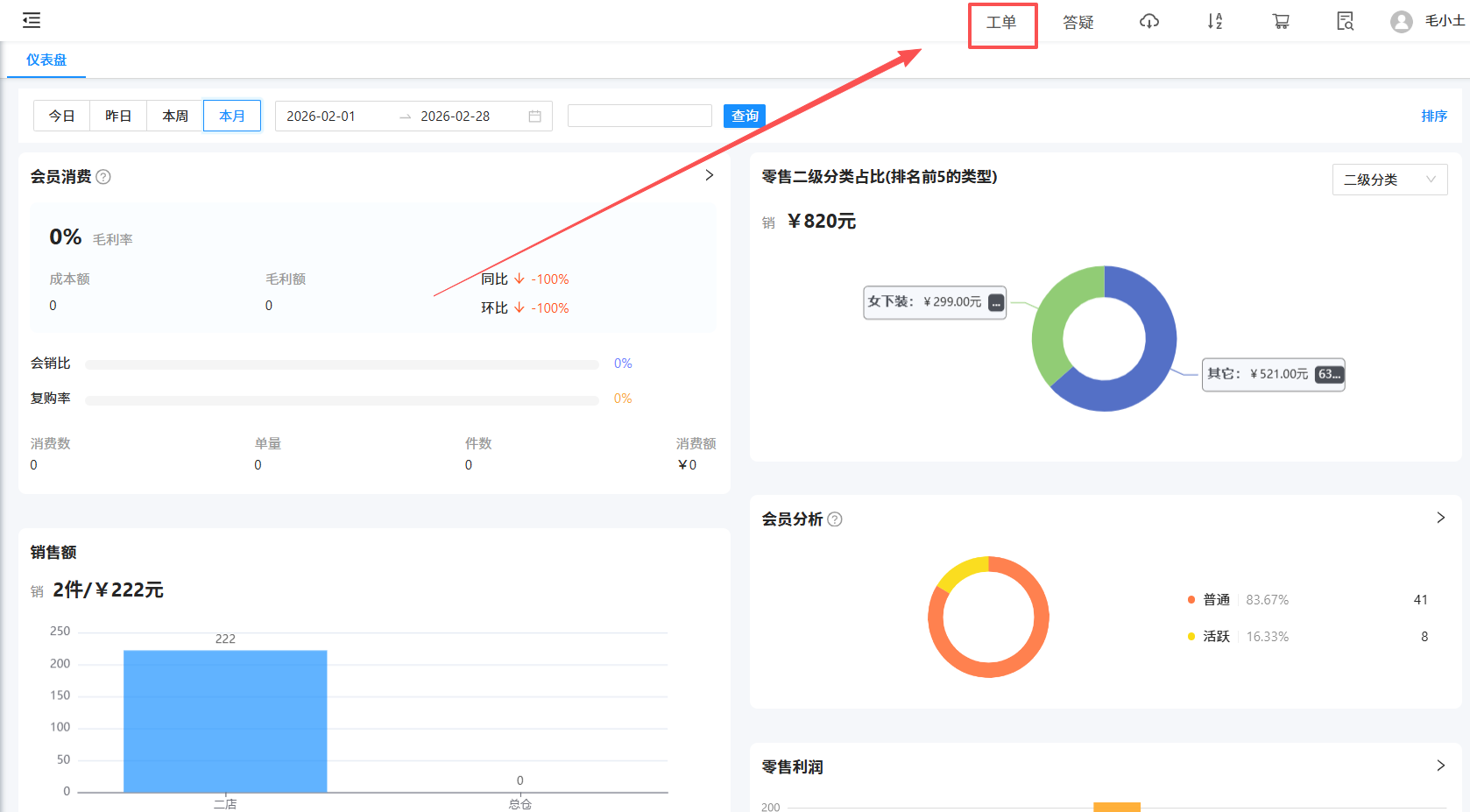Click the empty search input field
This screenshot has width=1470, height=812.
[x=639, y=116]
